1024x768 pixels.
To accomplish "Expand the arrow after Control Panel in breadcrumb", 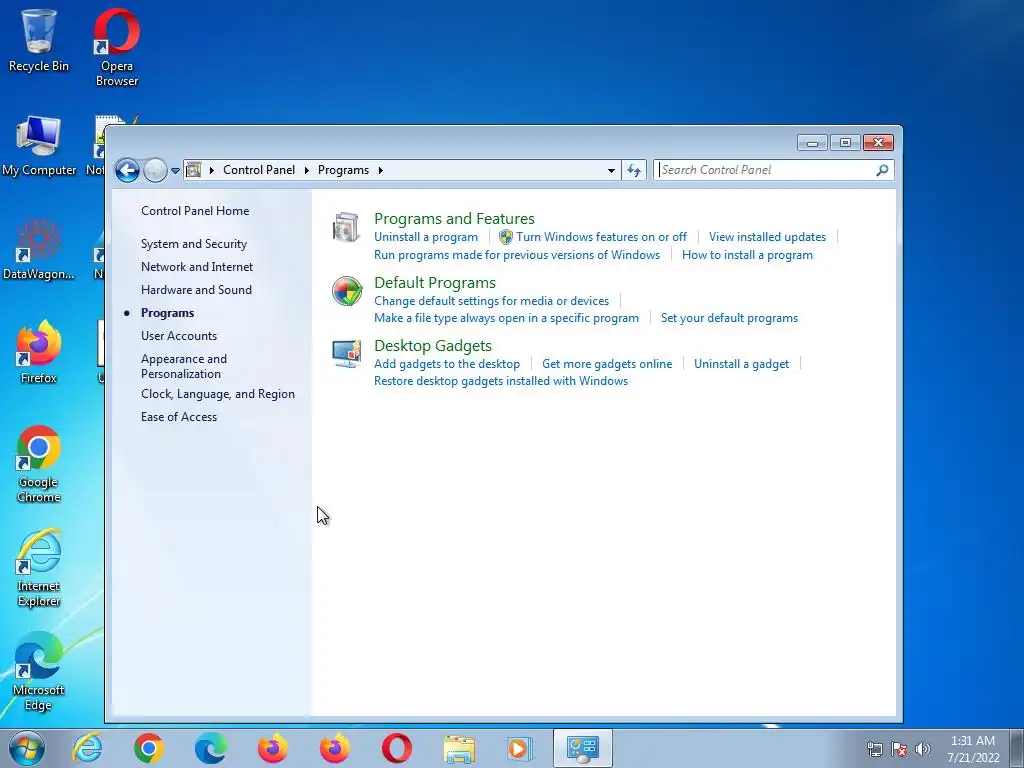I will pos(306,170).
